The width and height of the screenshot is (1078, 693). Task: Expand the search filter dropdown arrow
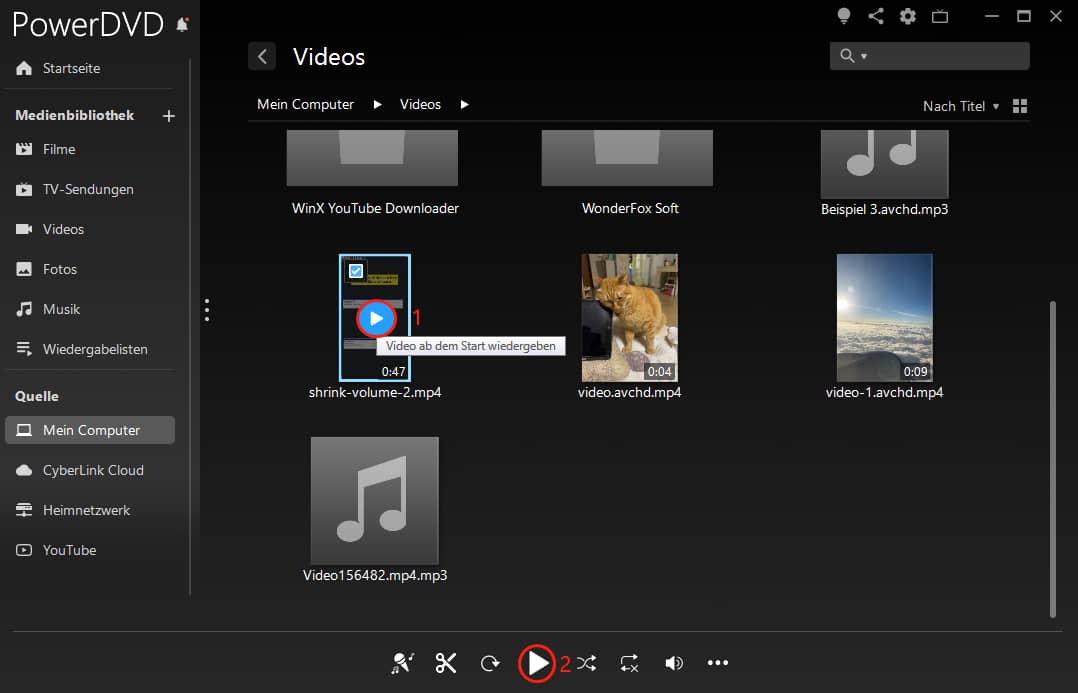pos(862,55)
